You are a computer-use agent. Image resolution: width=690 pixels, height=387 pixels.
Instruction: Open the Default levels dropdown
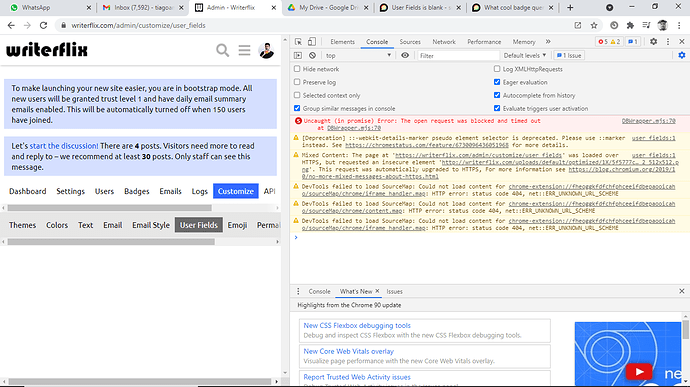(x=525, y=55)
